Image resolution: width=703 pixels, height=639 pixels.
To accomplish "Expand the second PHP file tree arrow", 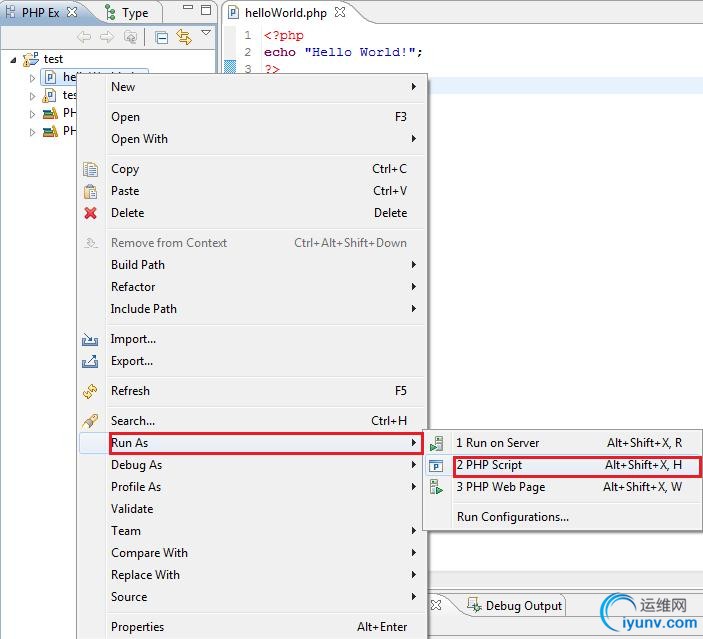I will [32, 96].
